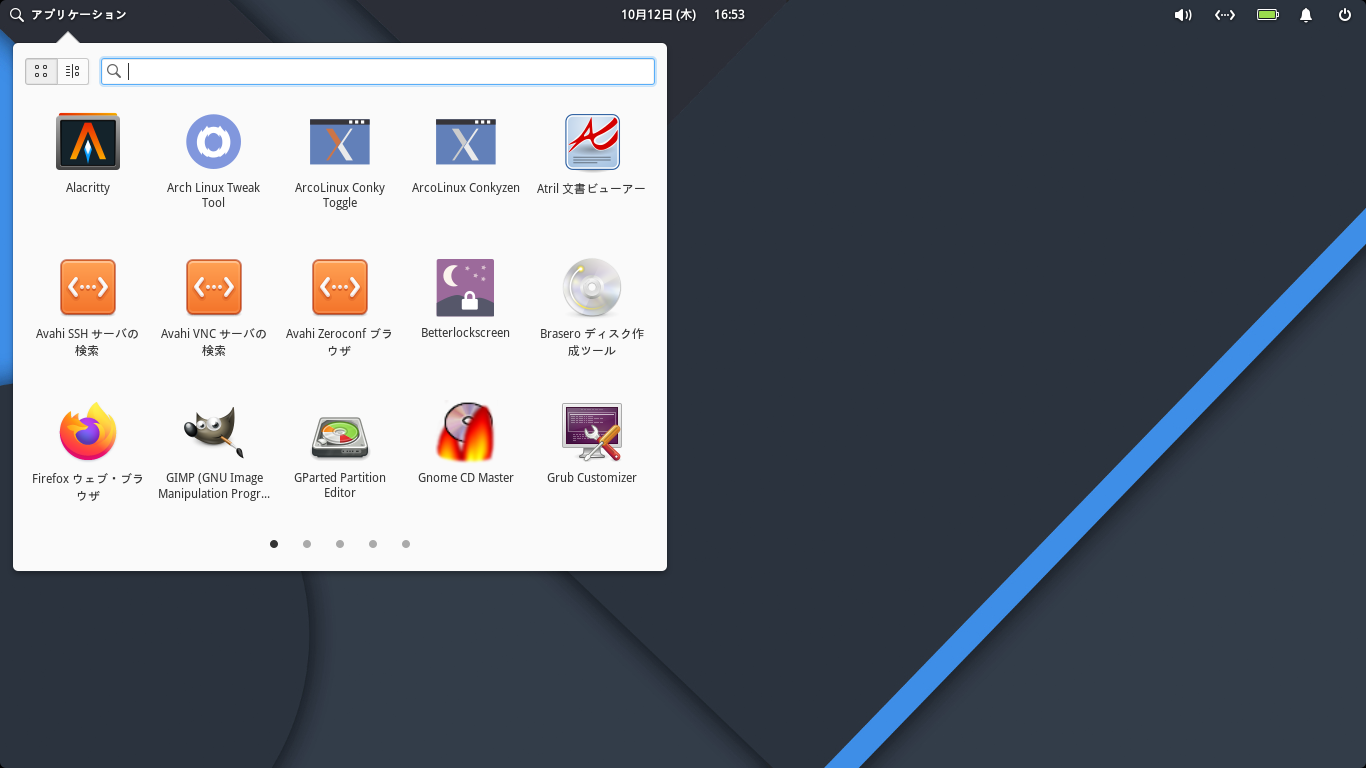Open Avahi SSH server browser icon
The width and height of the screenshot is (1366, 768).
tap(88, 287)
